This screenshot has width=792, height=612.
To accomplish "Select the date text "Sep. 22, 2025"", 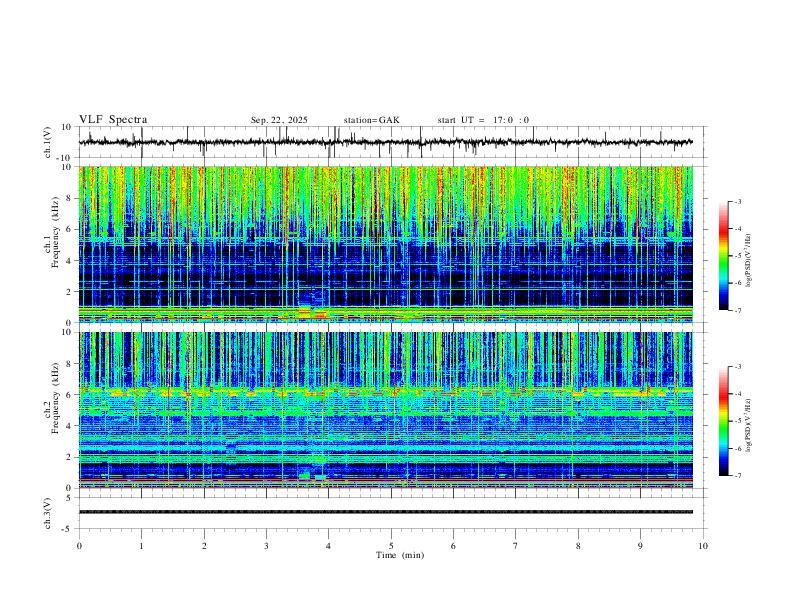I will [x=279, y=120].
